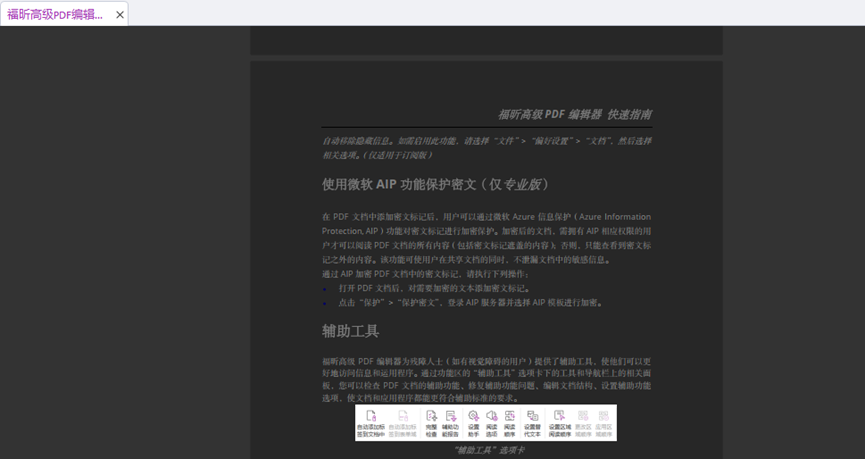The width and height of the screenshot is (865, 459).
Task: Click the bullet starting with 点击"保护"
Action: [470, 302]
